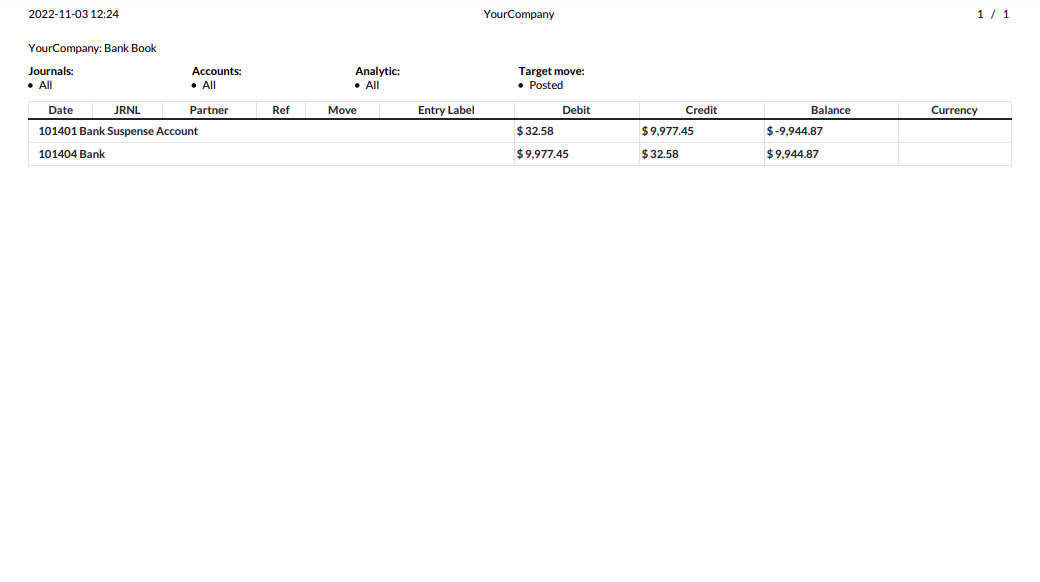Click the Date column header
The width and height of the screenshot is (1040, 582).
click(x=60, y=110)
